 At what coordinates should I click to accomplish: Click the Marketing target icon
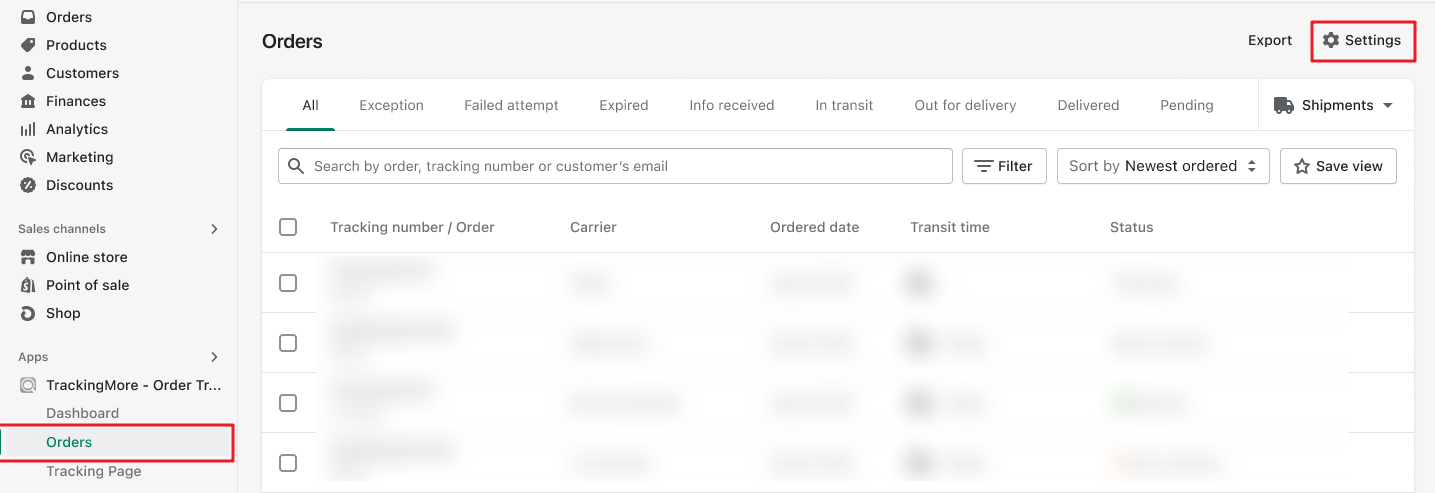(28, 157)
